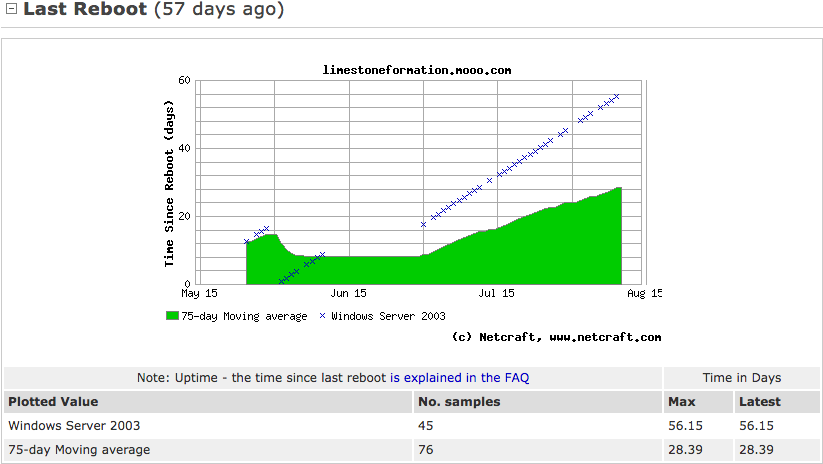Open the 'is explained in the FAQ' link
The width and height of the screenshot is (823, 464).
[459, 378]
